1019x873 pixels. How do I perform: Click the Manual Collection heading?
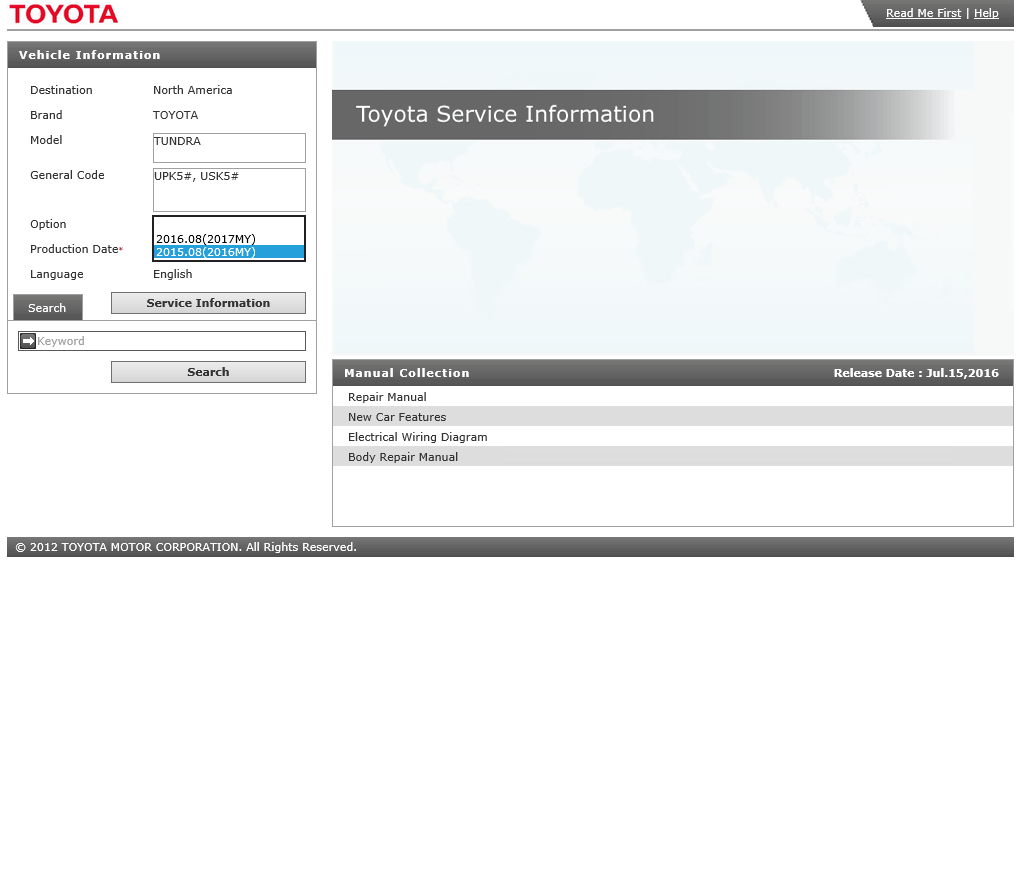406,373
